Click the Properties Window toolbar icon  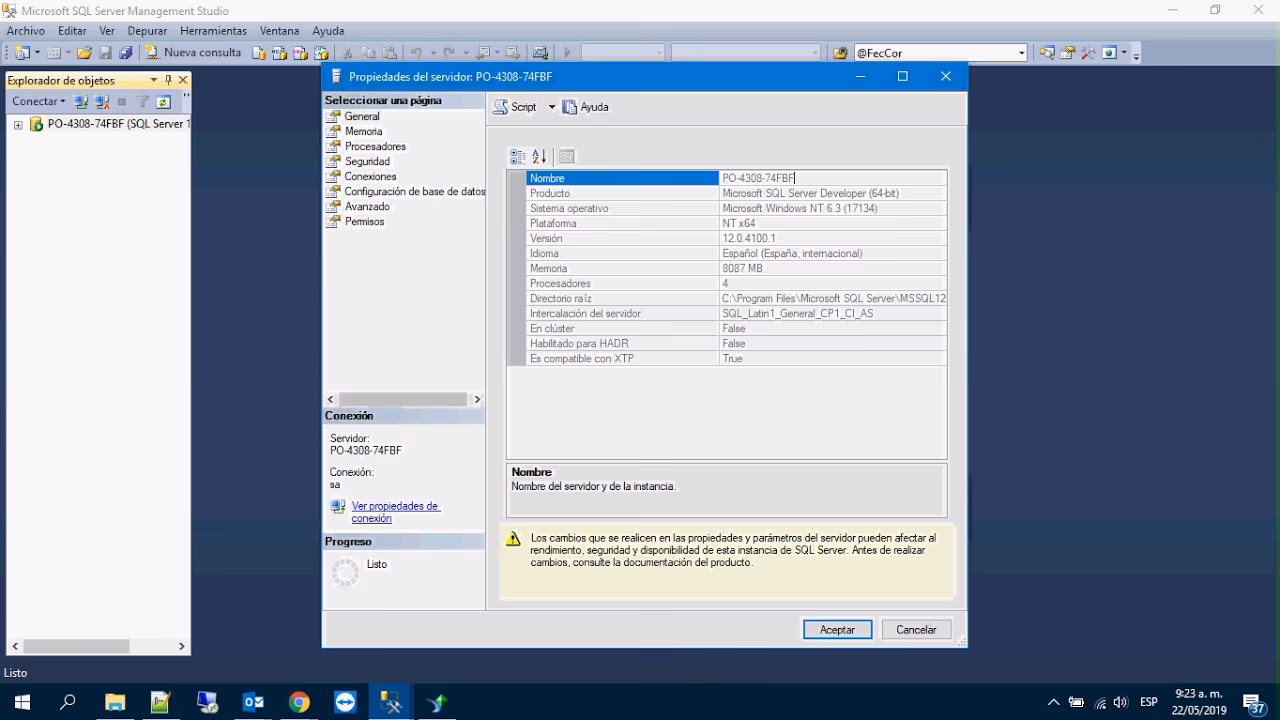(x=1068, y=53)
